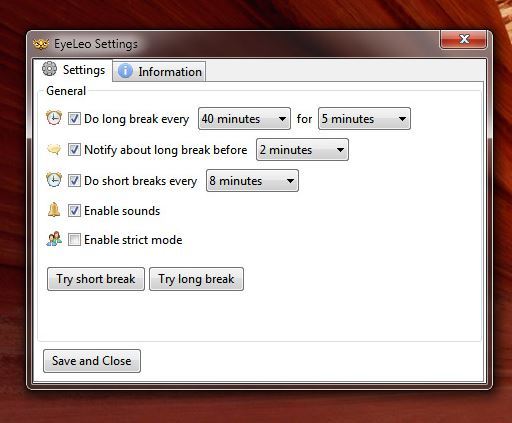
Task: Click the Try short break button
Action: pos(96,279)
